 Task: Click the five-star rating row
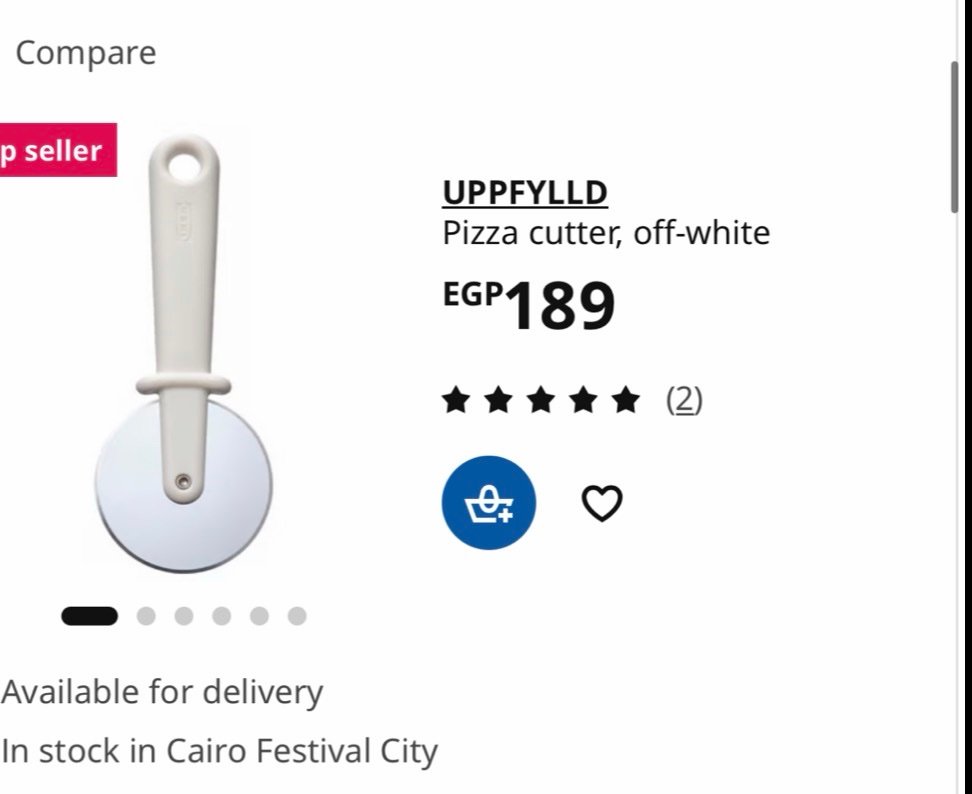pyautogui.click(x=541, y=400)
